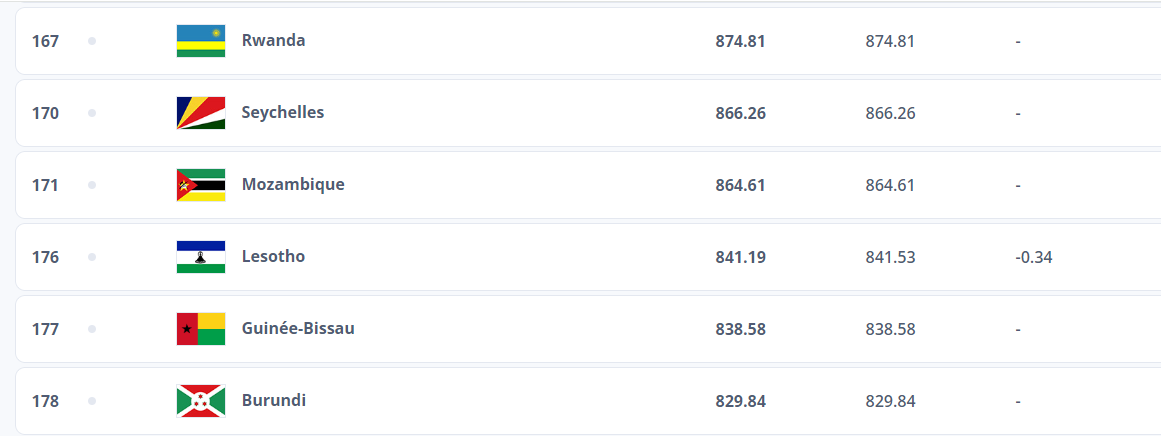The width and height of the screenshot is (1161, 436).
Task: Open the Mozambique team link
Action: click(292, 185)
